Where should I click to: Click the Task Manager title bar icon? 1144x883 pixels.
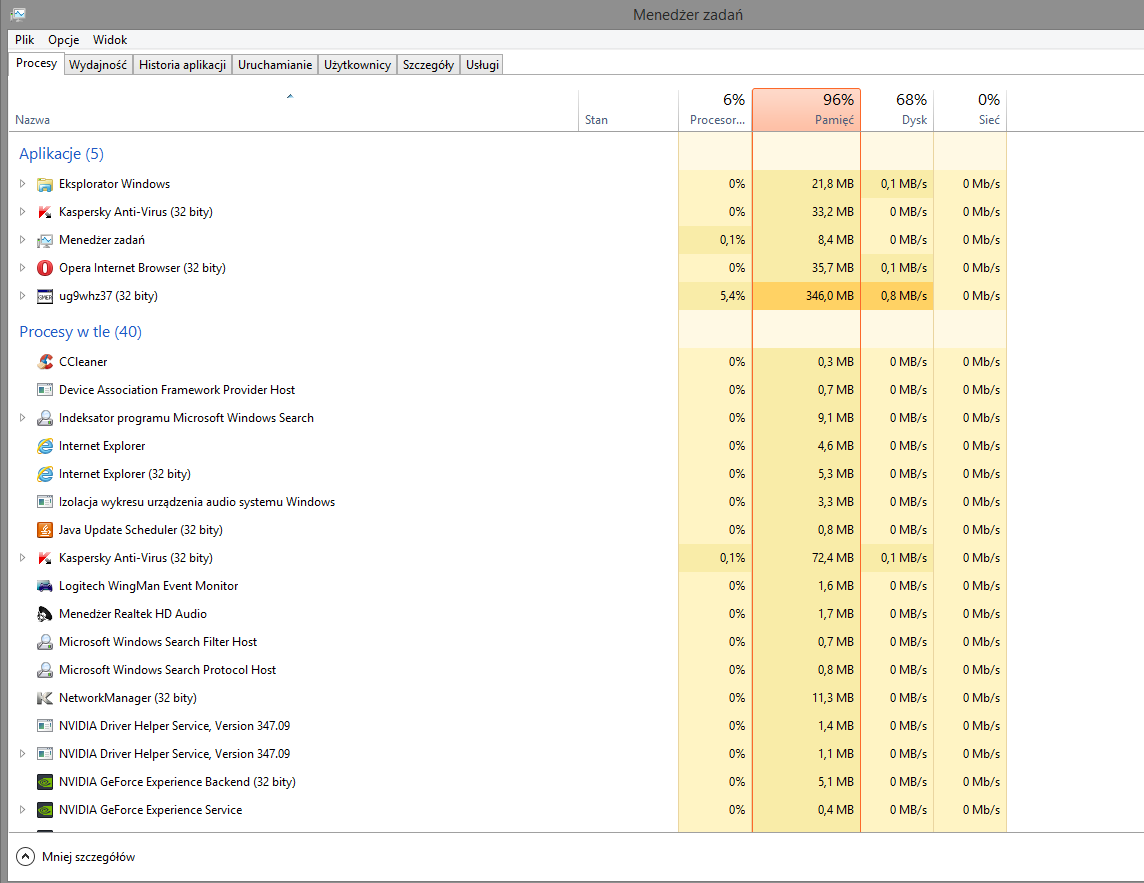pyautogui.click(x=18, y=14)
